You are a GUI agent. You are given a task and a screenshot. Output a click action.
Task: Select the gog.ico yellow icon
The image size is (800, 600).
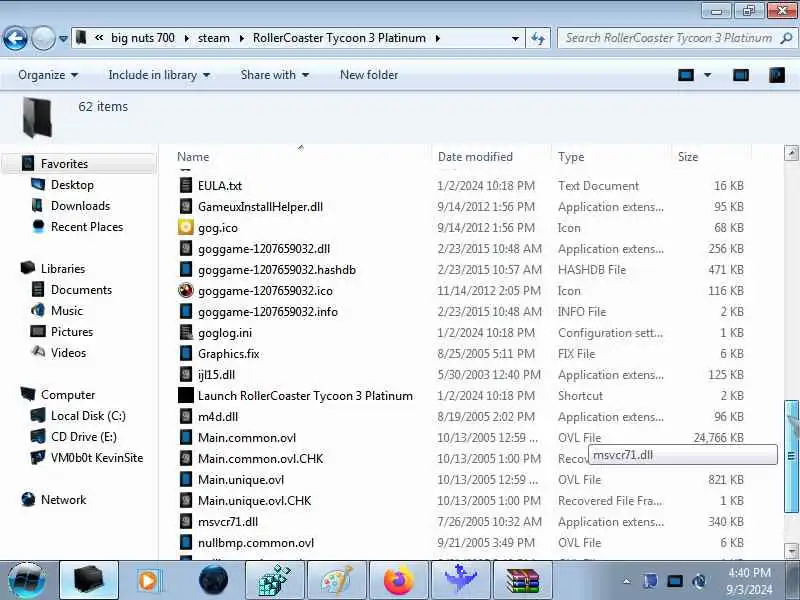pyautogui.click(x=186, y=227)
